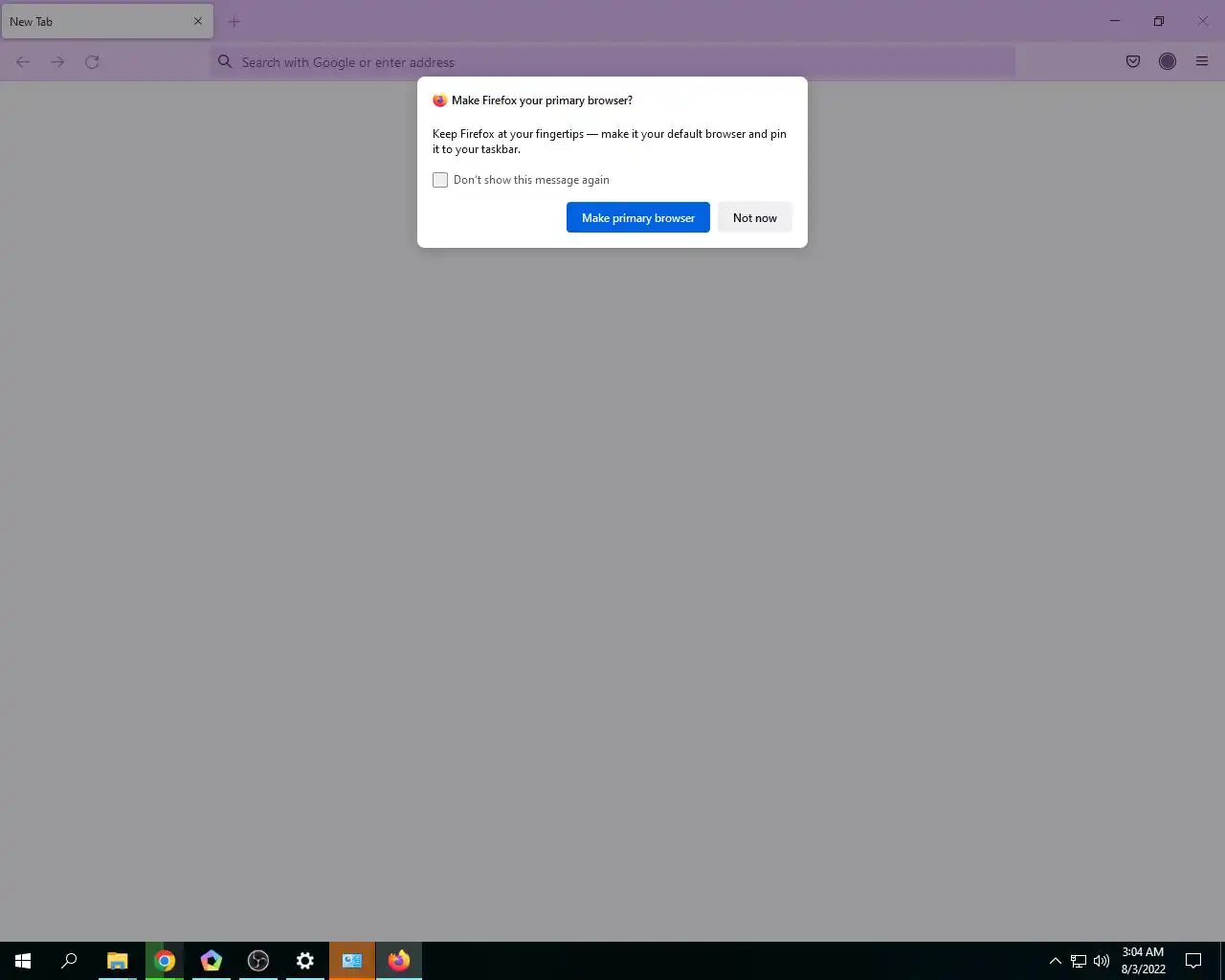Open the Windows Start menu

pos(23,961)
